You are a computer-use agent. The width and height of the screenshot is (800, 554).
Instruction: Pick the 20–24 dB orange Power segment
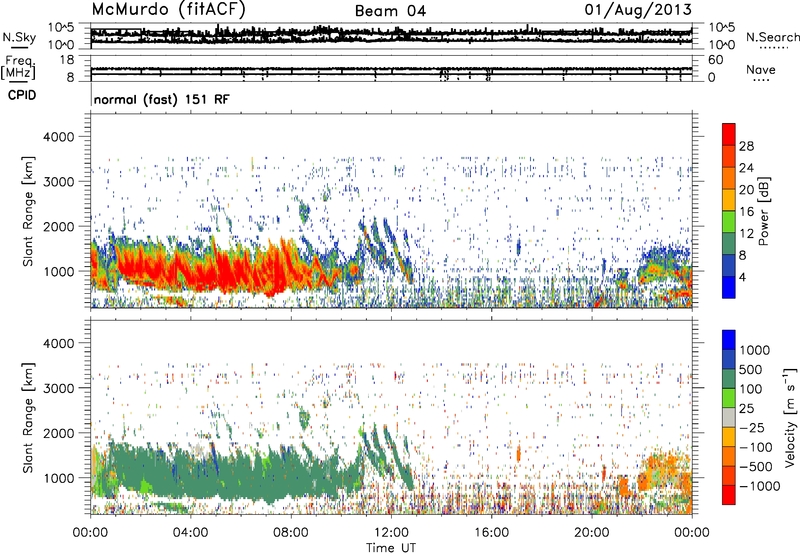pyautogui.click(x=729, y=178)
